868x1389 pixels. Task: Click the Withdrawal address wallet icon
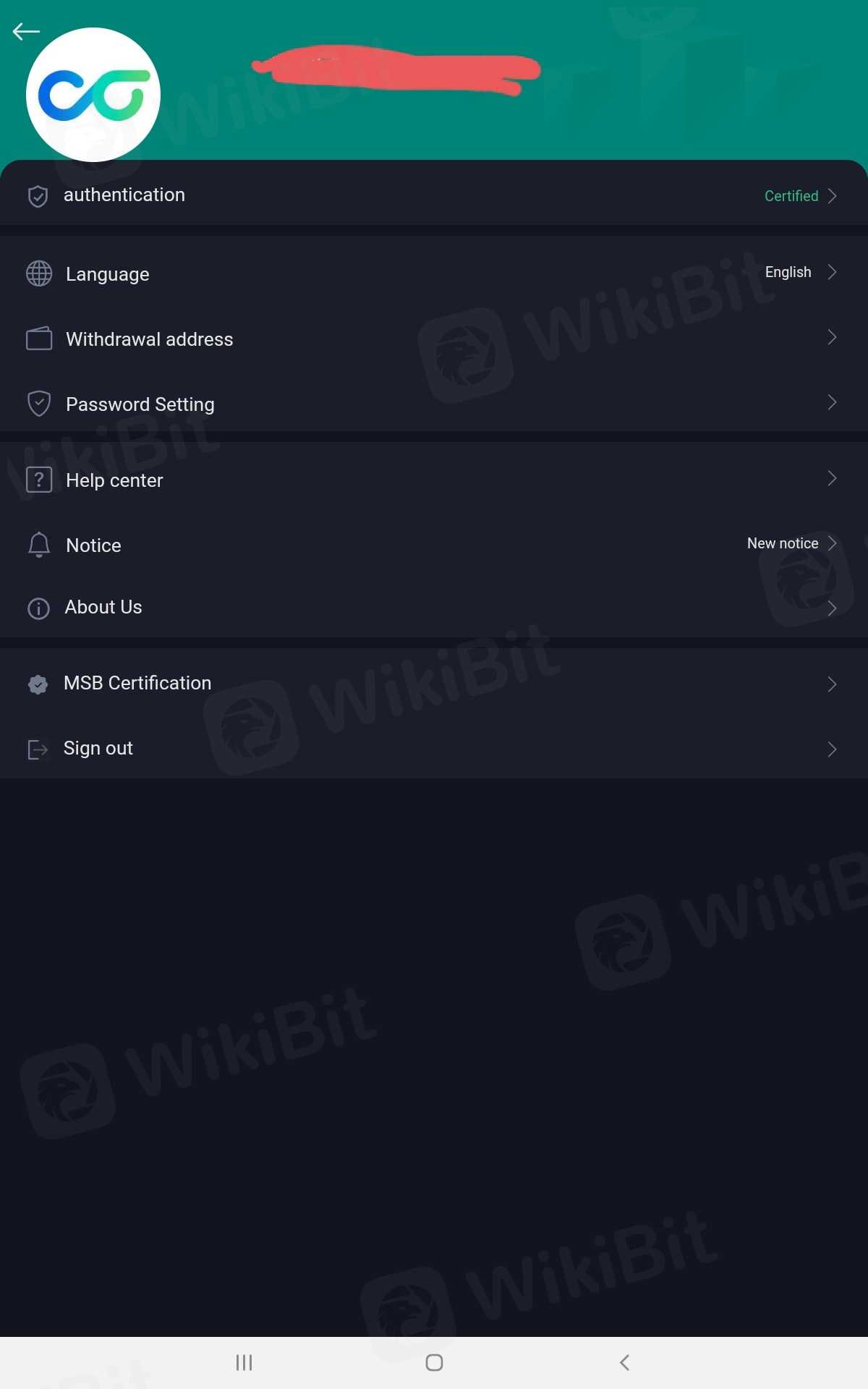click(39, 339)
